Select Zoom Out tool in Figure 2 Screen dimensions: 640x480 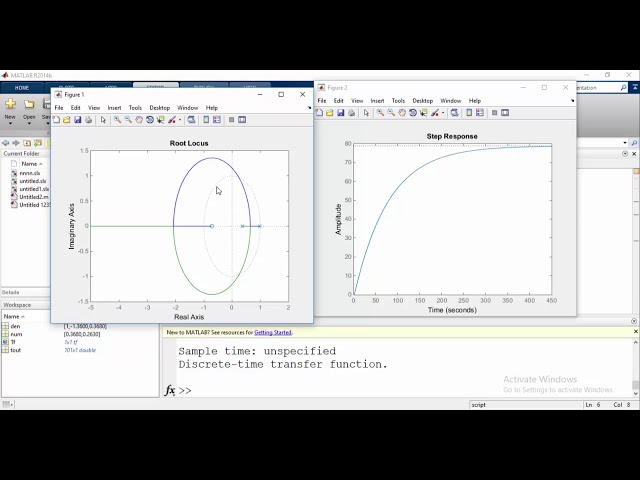[391, 113]
